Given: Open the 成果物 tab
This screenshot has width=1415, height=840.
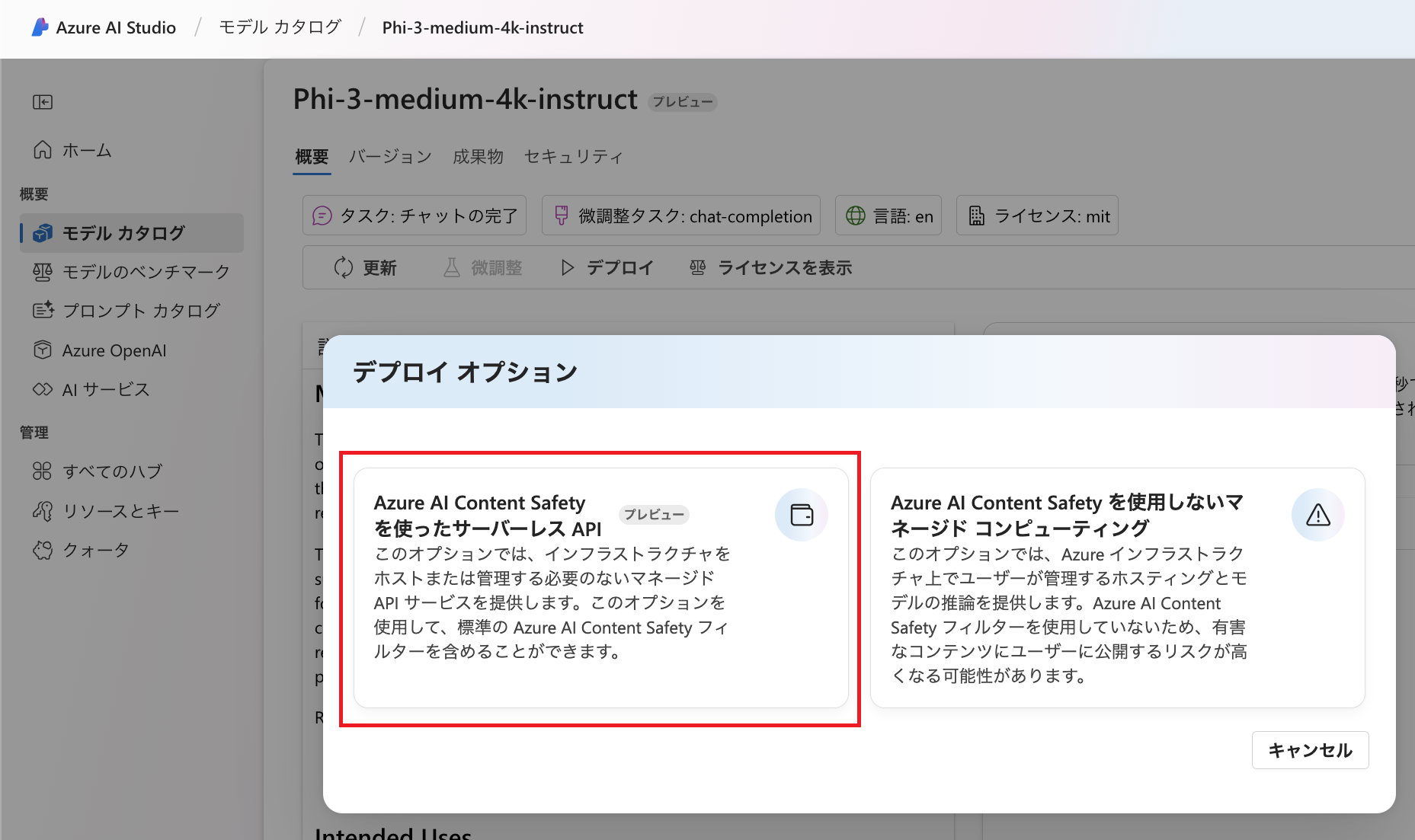Looking at the screenshot, I should [478, 156].
